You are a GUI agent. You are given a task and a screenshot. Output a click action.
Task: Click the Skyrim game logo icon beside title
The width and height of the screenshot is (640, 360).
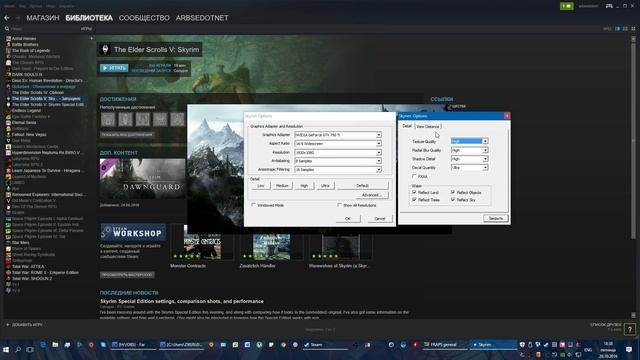105,49
